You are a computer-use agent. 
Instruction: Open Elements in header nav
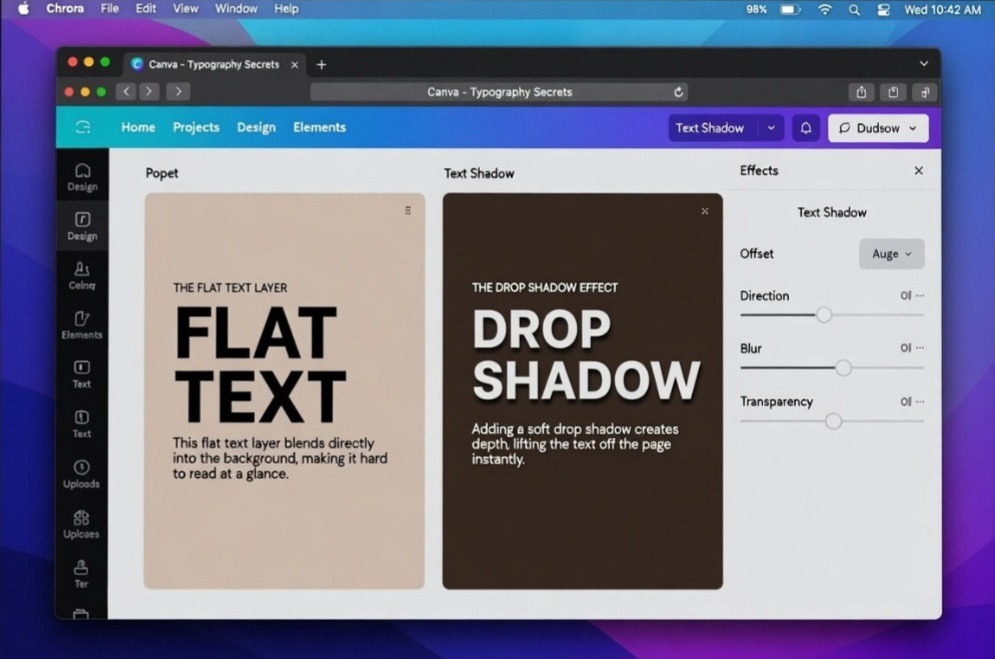pyautogui.click(x=319, y=127)
